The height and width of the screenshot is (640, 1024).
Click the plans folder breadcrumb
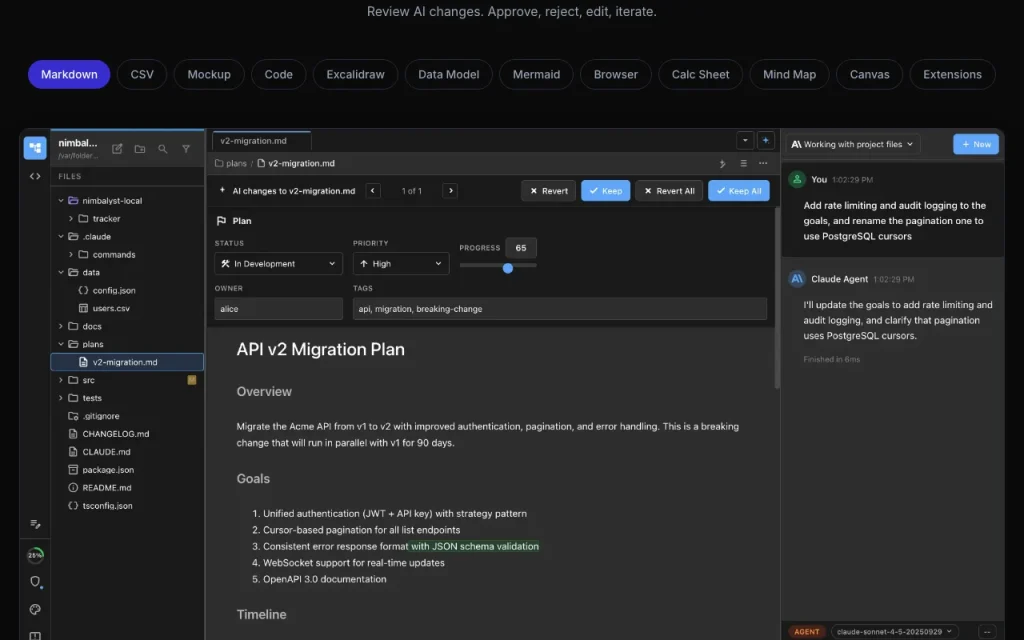tap(231, 163)
